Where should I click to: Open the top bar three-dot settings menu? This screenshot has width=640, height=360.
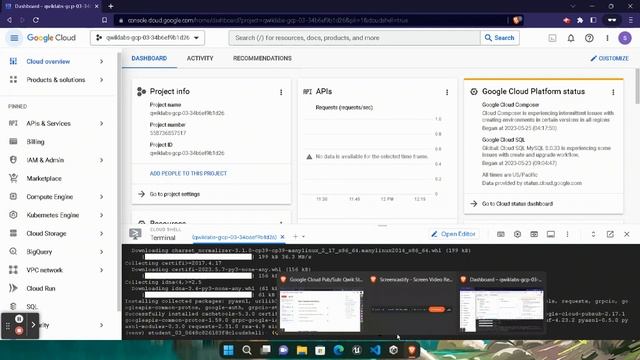click(x=607, y=38)
